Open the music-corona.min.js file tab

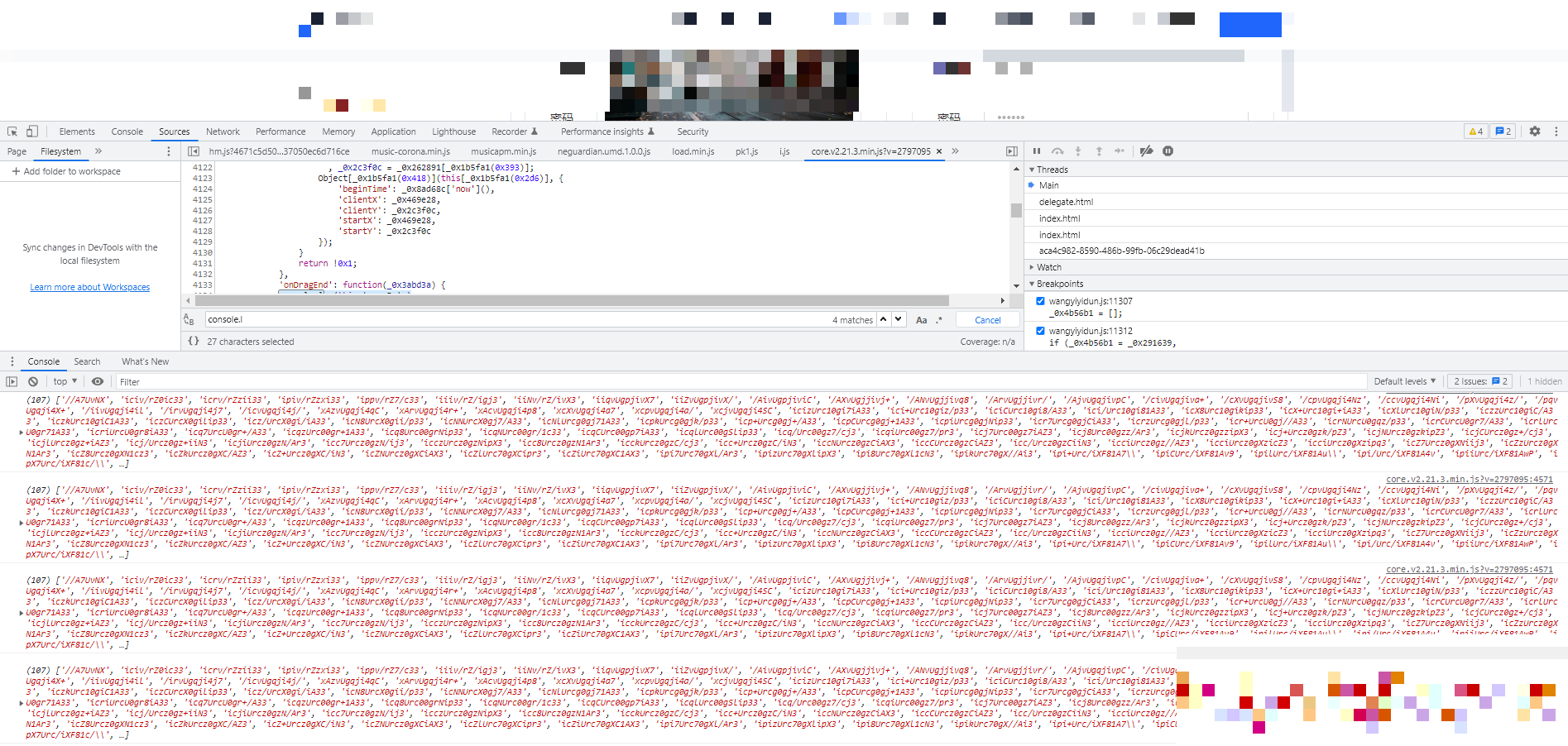[410, 151]
